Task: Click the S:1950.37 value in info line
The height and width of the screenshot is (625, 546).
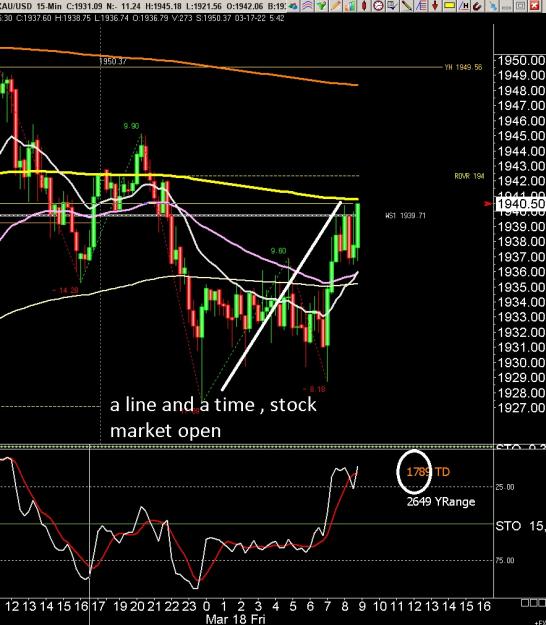Action: coord(213,18)
